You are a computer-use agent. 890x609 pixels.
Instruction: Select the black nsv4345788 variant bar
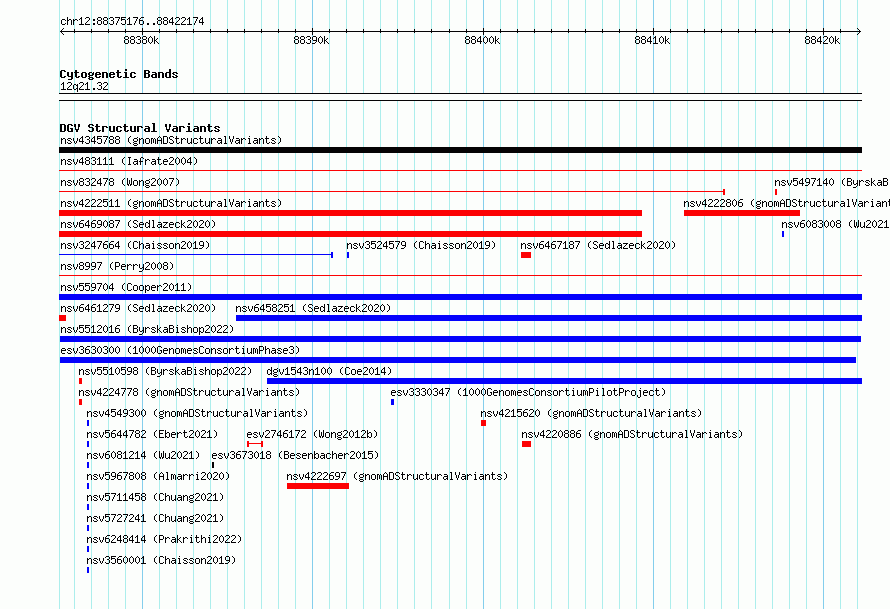(x=460, y=150)
